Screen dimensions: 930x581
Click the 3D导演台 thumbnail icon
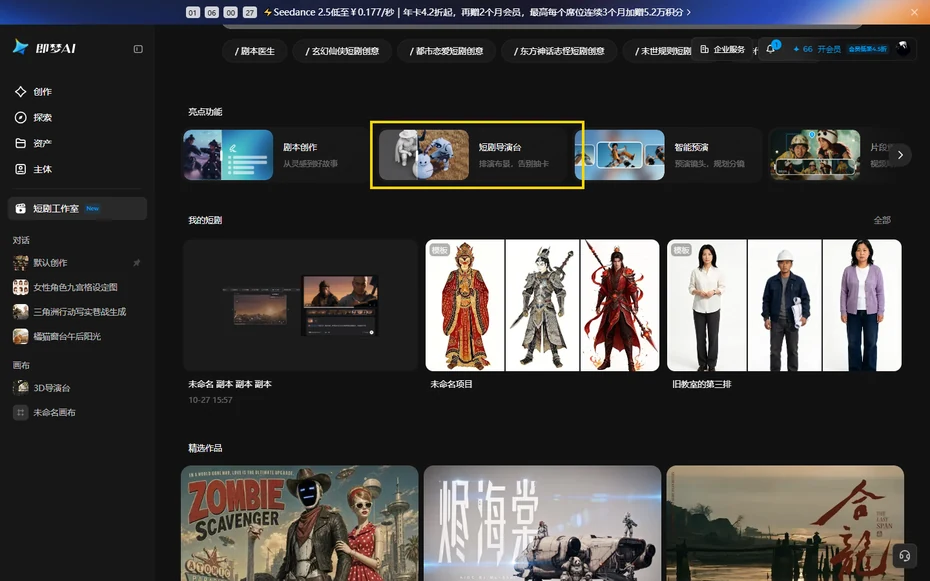(21, 388)
